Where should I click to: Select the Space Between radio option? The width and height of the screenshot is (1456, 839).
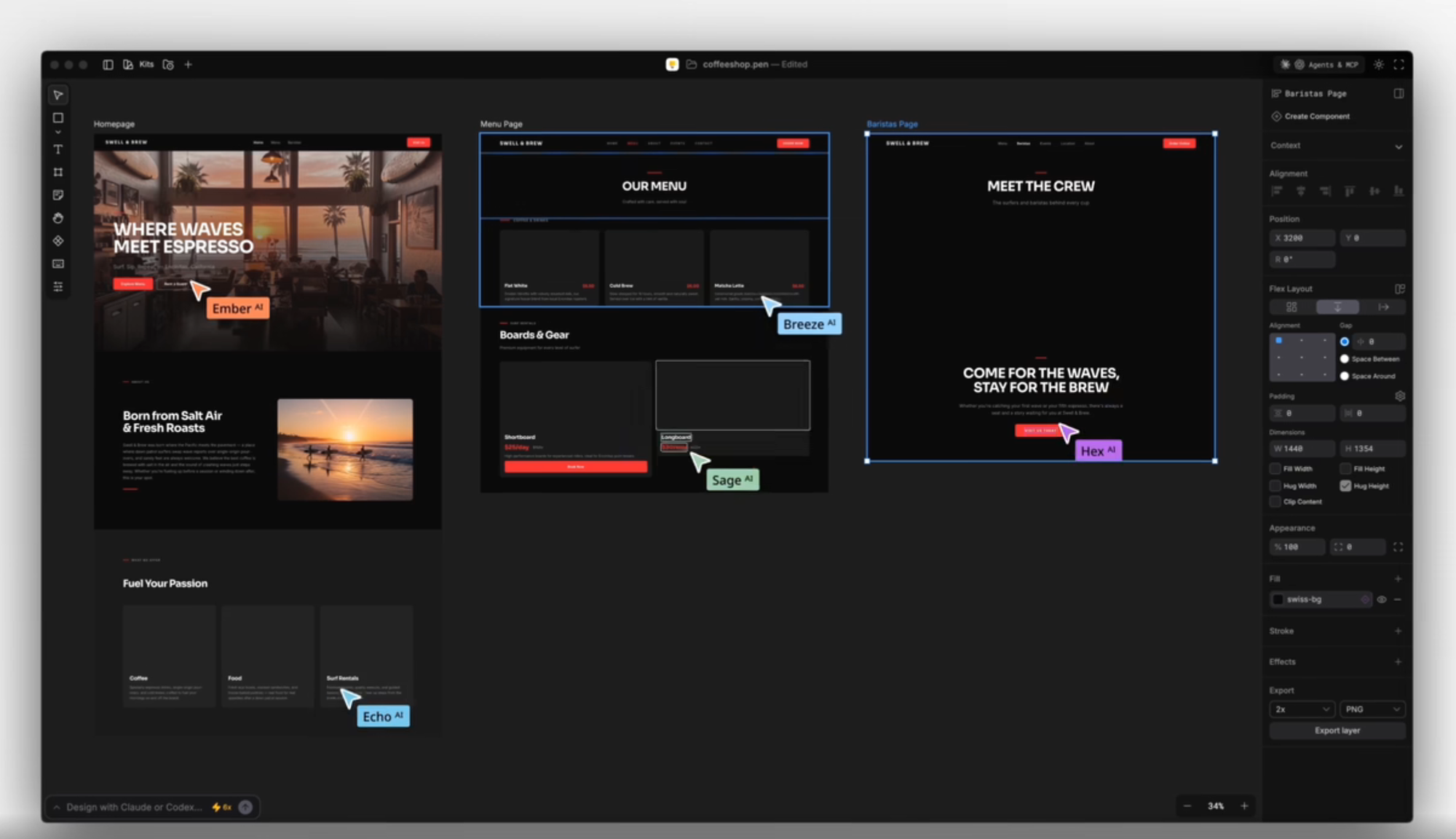(x=1345, y=359)
